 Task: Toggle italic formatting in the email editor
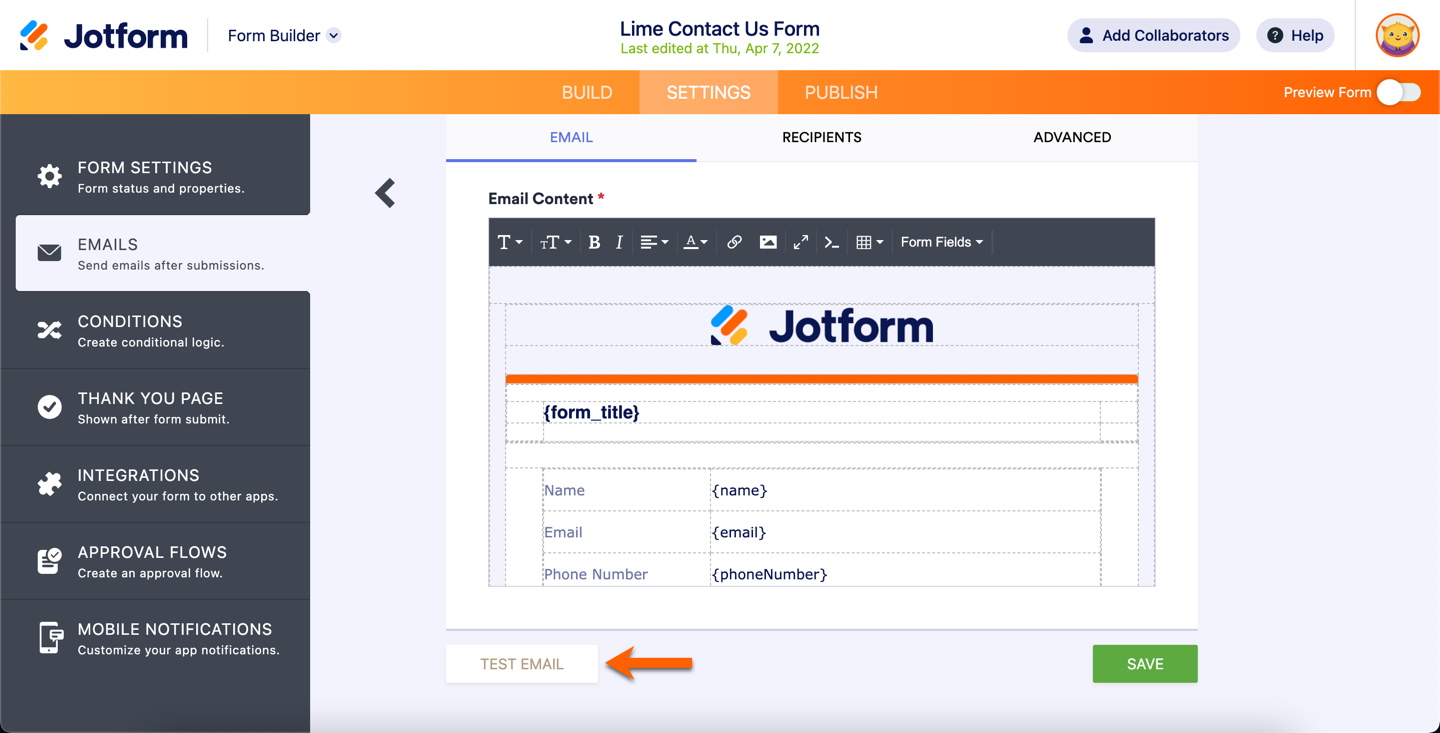point(620,242)
